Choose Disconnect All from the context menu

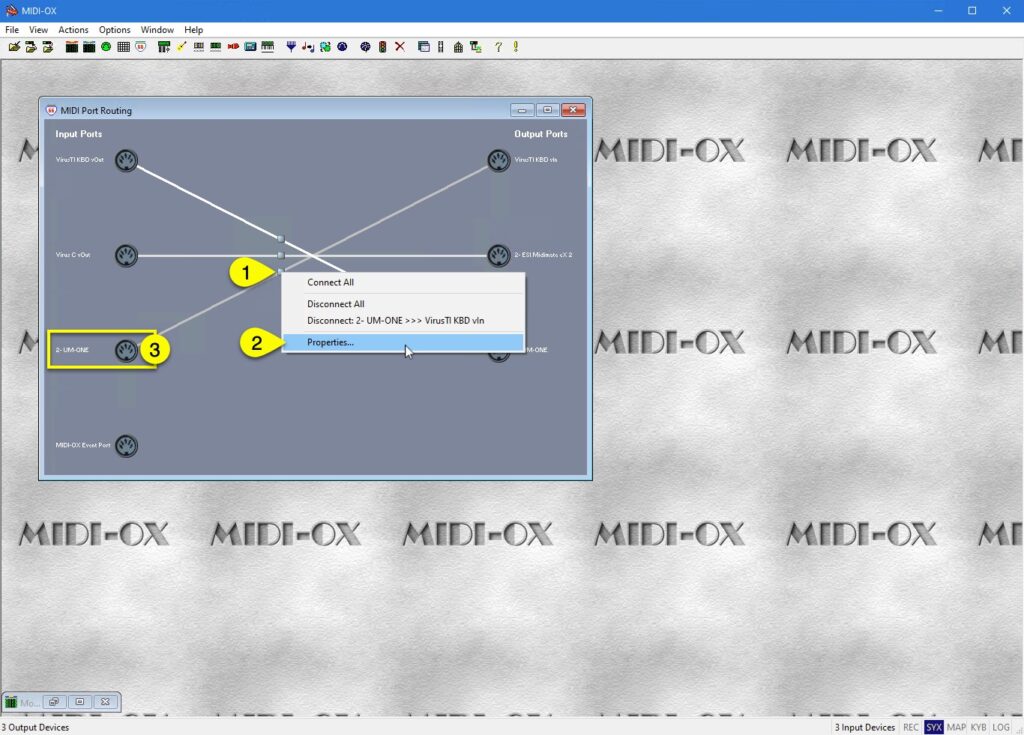[334, 304]
